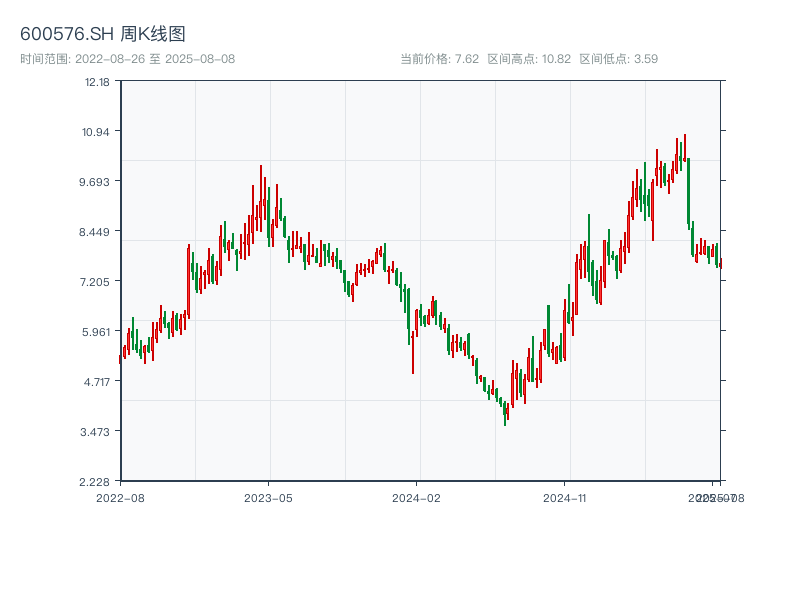Screen dimensions: 800x600
Task: Select the date range text 2022-08-26 至 2025-08-08
Action: pyautogui.click(x=155, y=59)
